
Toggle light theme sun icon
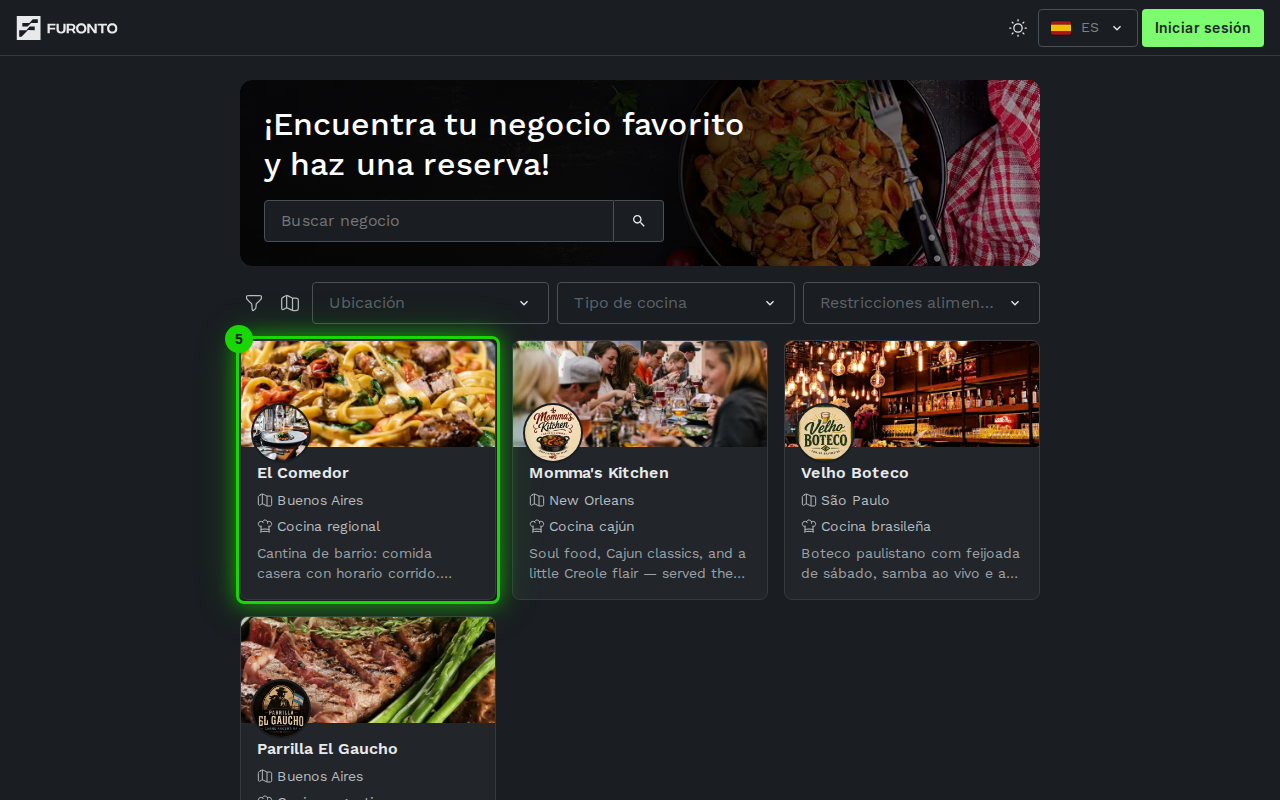point(1018,28)
